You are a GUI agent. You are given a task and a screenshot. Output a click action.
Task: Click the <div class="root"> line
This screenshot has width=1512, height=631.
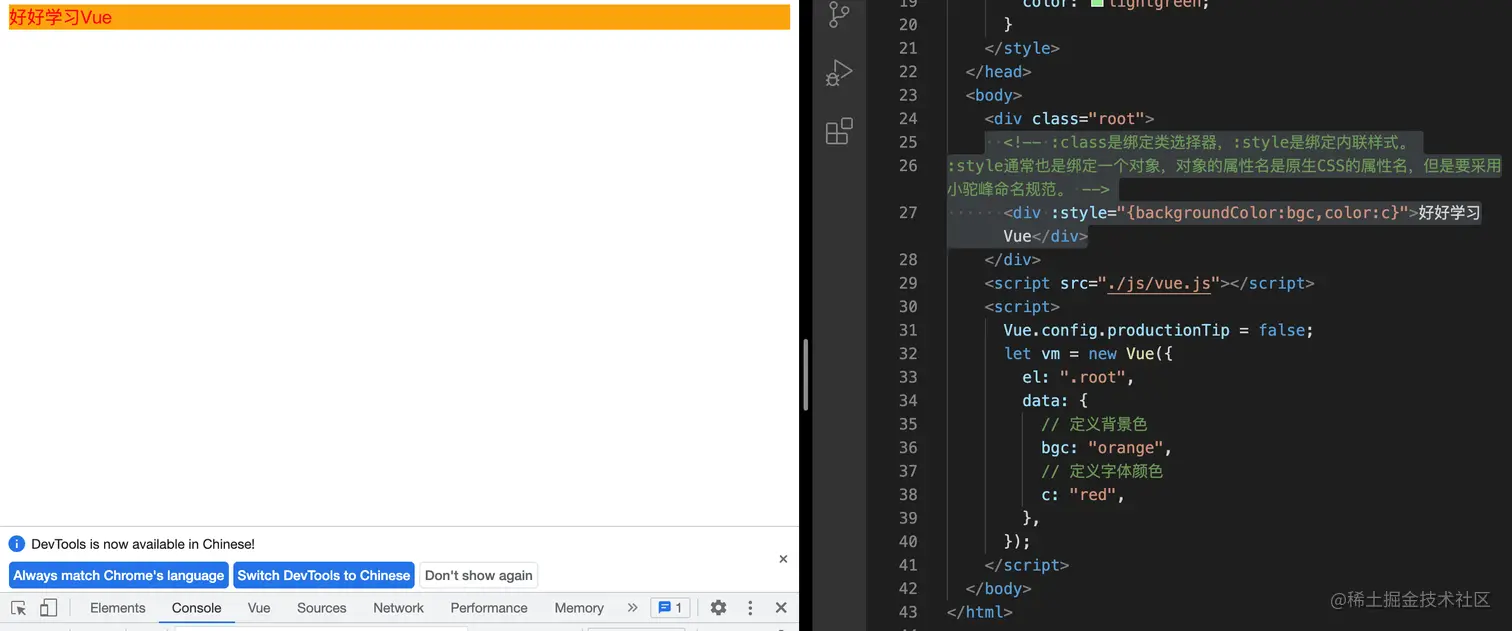pos(1069,118)
